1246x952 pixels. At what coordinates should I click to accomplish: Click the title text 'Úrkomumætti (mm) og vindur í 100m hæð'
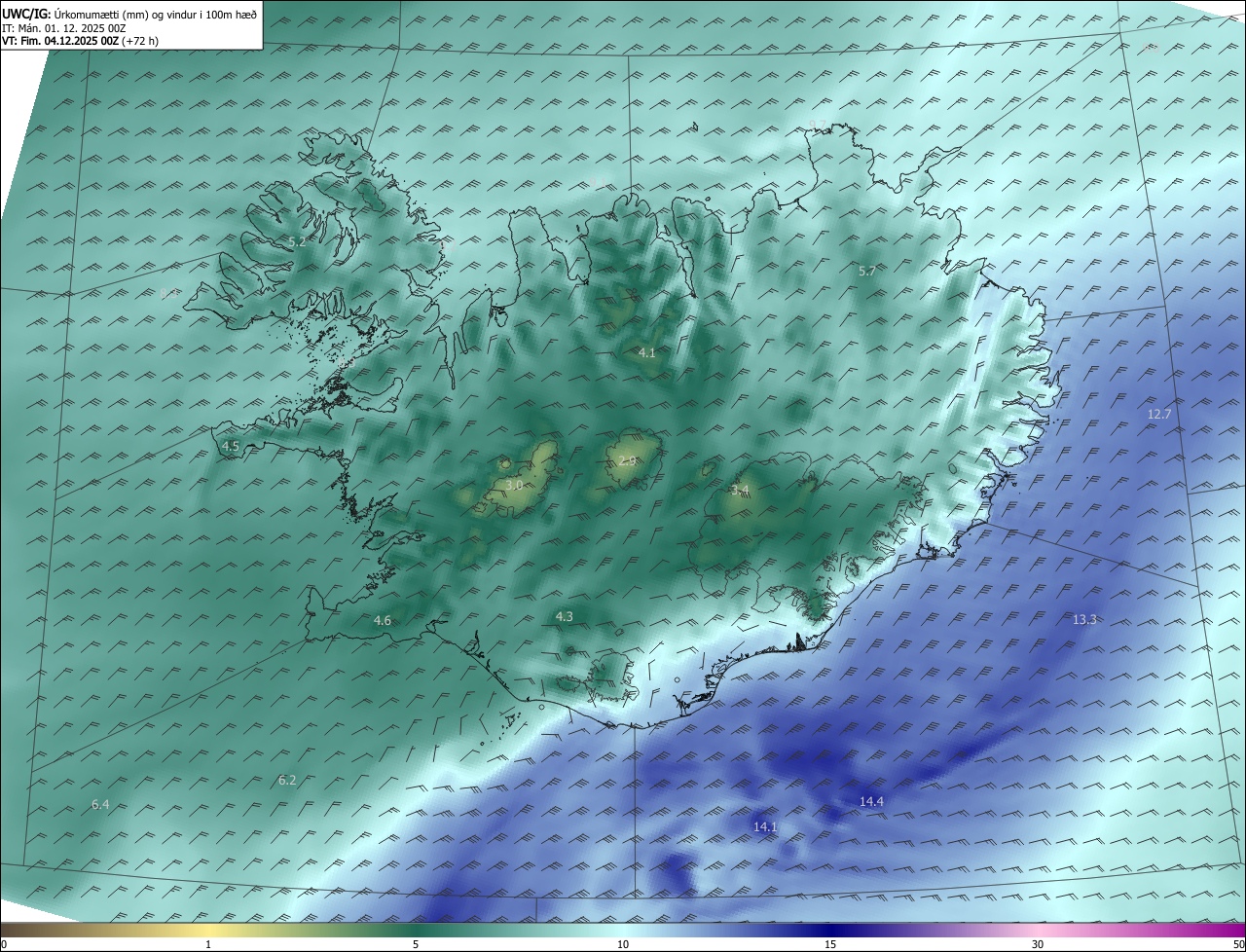(155, 15)
